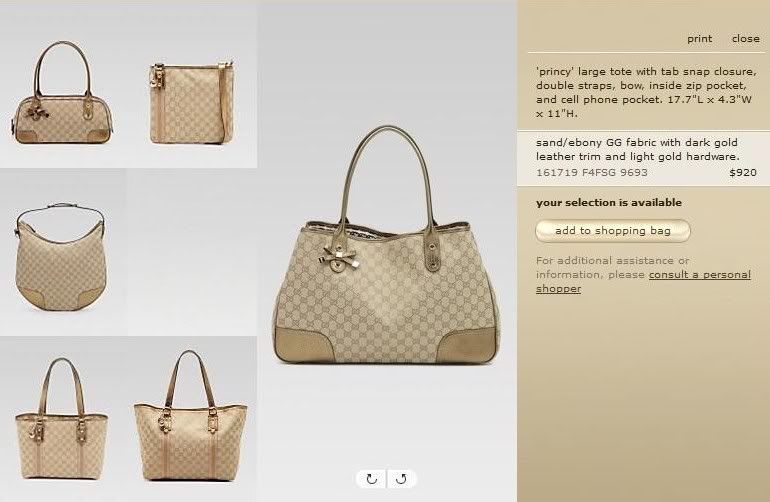Viewport: 770px width, 502px height.
Task: Click the 'your selection is available' message
Action: [609, 202]
